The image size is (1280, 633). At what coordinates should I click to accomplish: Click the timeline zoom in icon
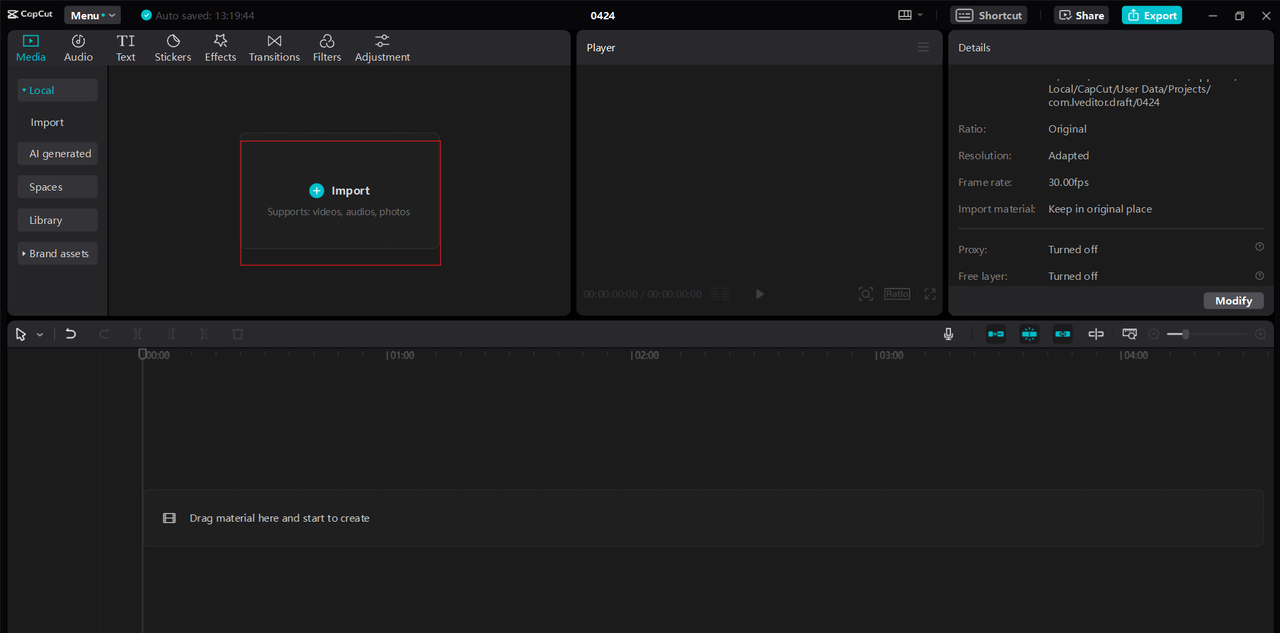click(1260, 334)
